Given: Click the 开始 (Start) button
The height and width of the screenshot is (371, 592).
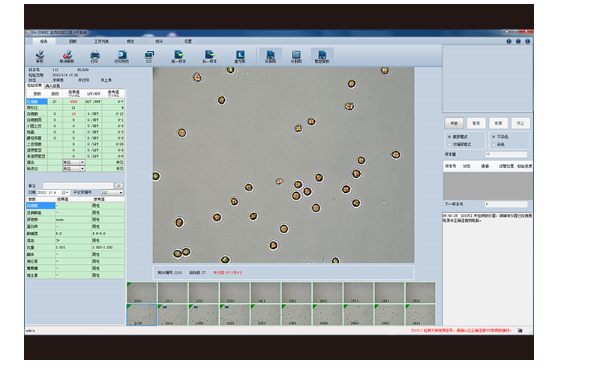Looking at the screenshot, I should coord(454,123).
